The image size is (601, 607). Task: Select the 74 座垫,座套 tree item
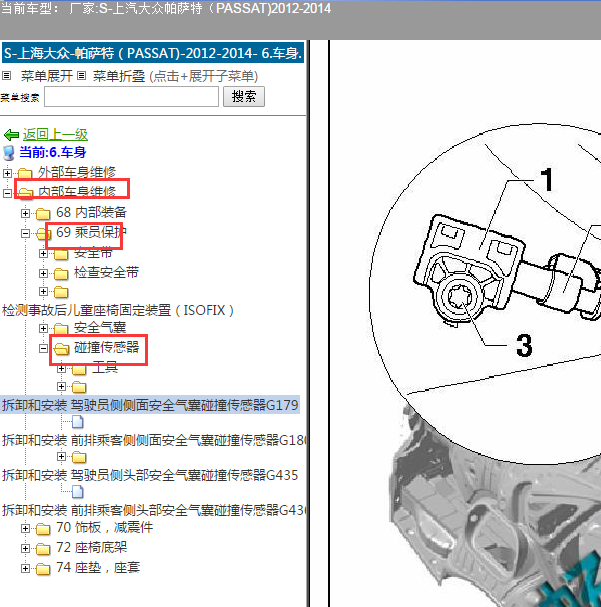98,568
